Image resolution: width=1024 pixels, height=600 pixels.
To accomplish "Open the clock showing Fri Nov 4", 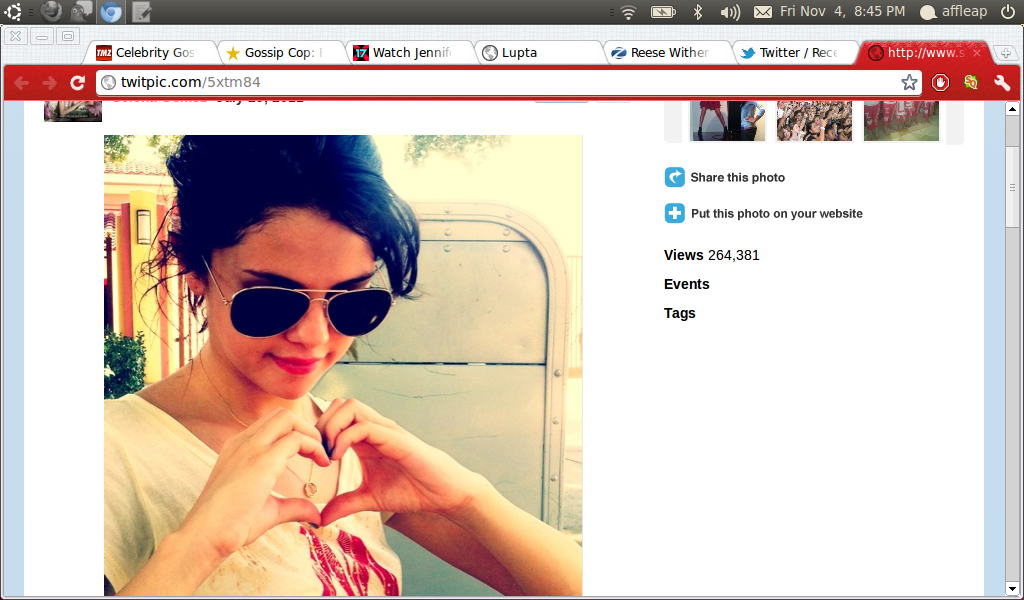I will 842,12.
